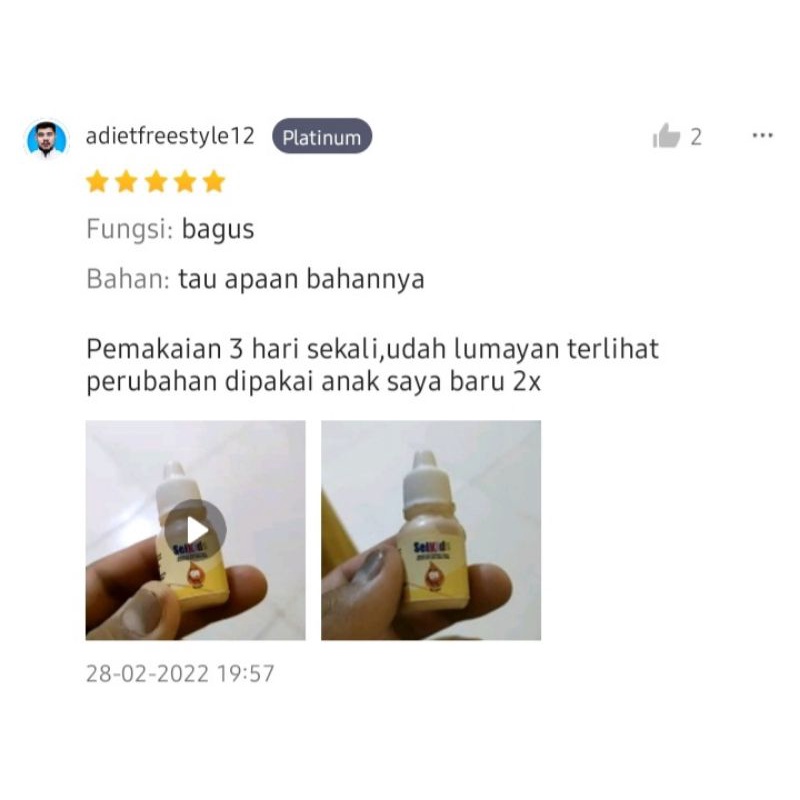Click the review text starting with 'Pemakaian 3 hari'

[372, 365]
